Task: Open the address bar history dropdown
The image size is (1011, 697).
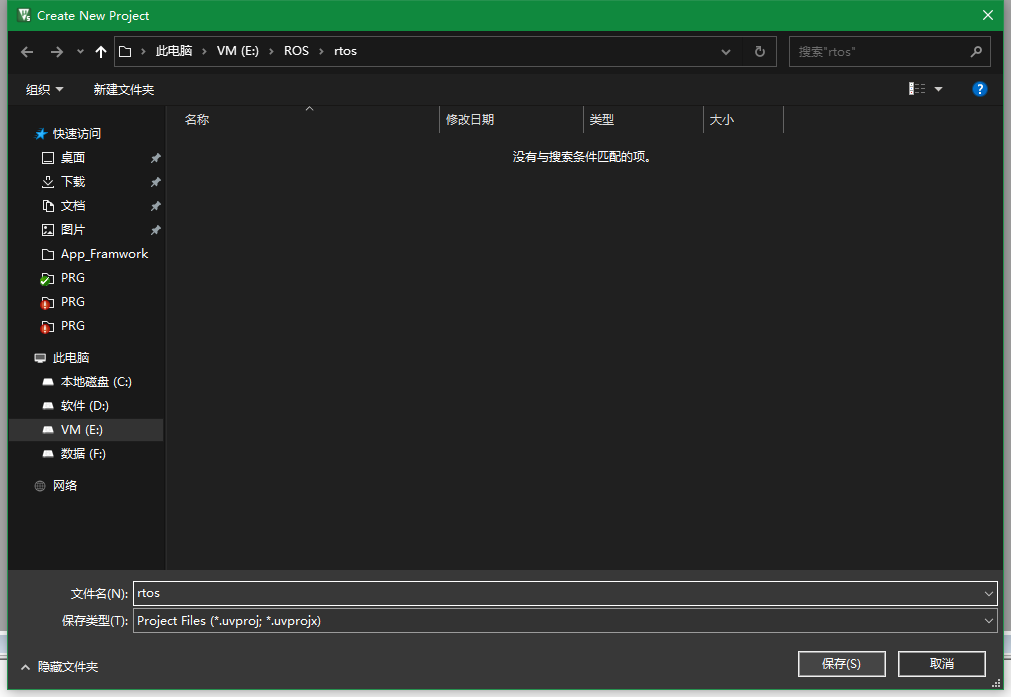Action: tap(726, 52)
